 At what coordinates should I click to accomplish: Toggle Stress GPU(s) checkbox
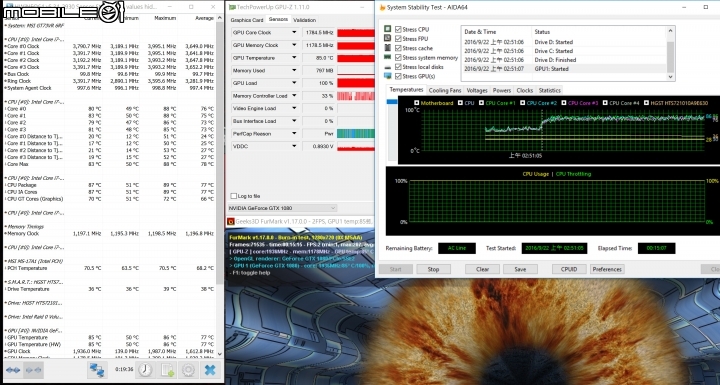[x=398, y=76]
